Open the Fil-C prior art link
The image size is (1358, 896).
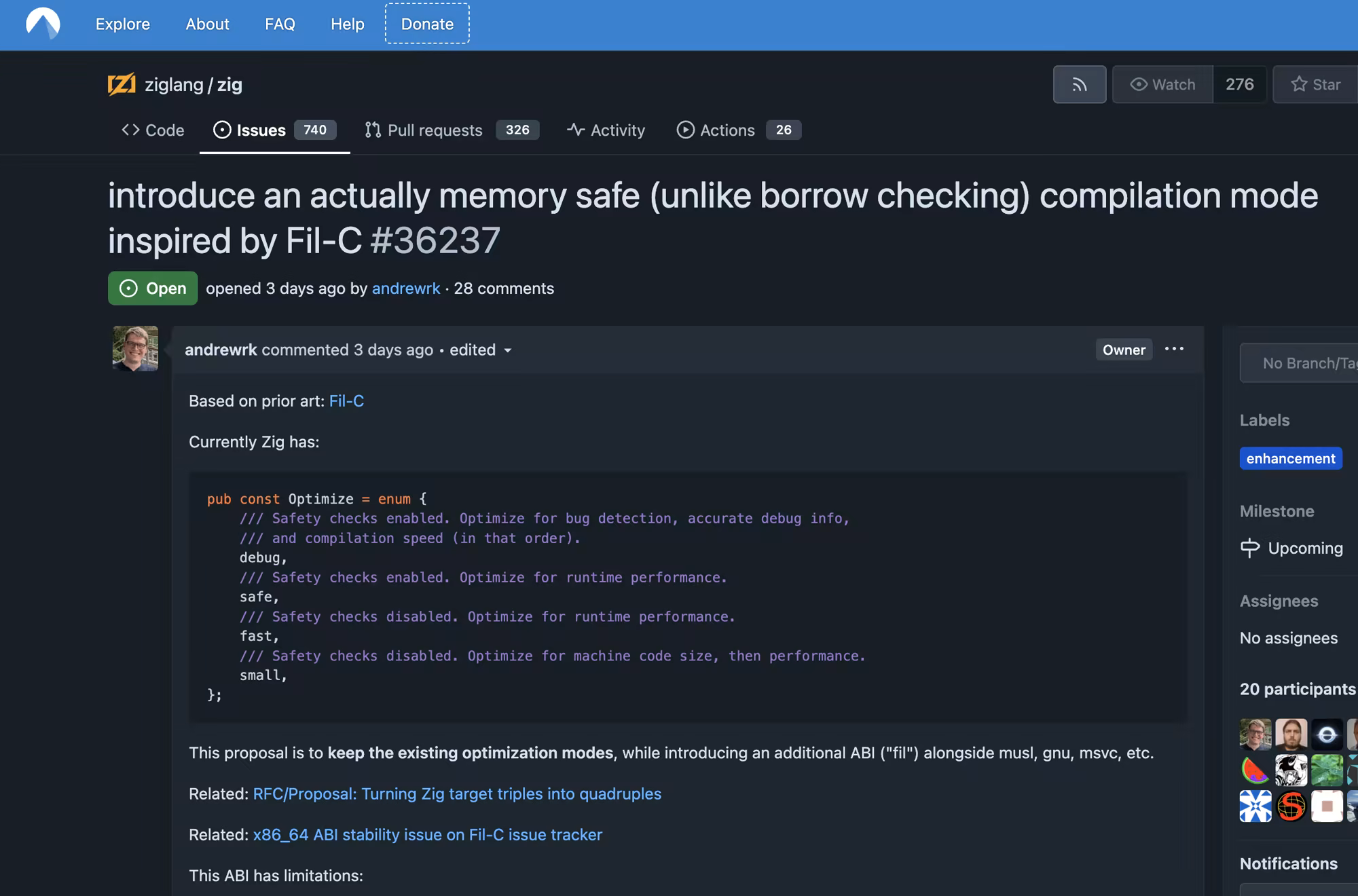346,401
